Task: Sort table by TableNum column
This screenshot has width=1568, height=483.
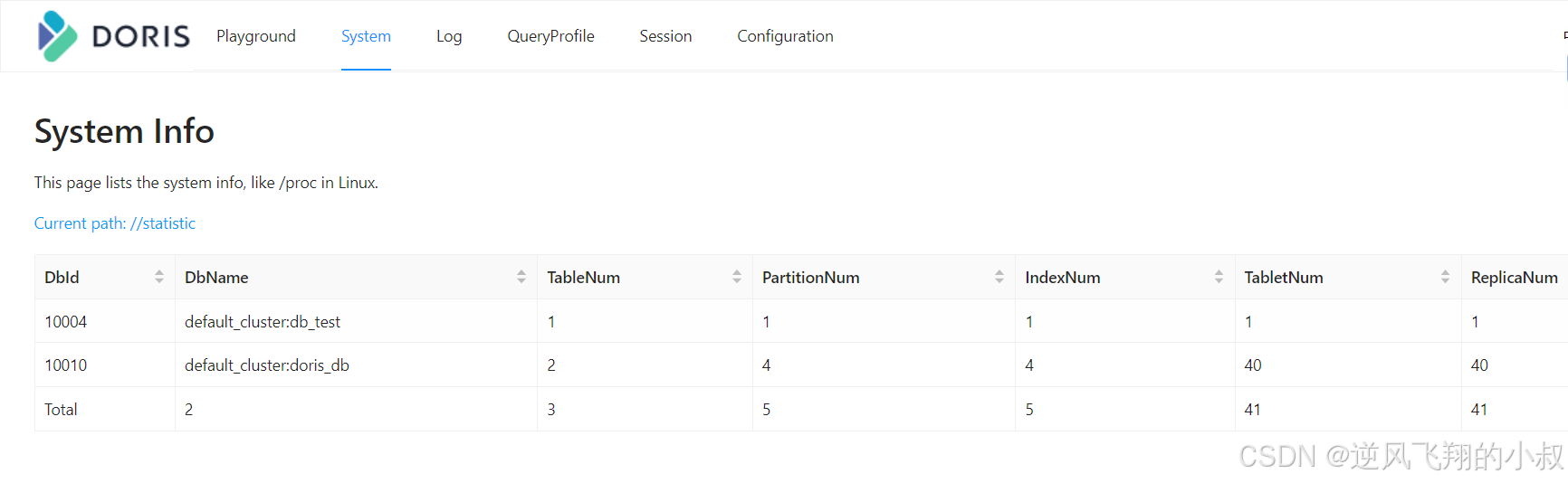Action: point(737,277)
